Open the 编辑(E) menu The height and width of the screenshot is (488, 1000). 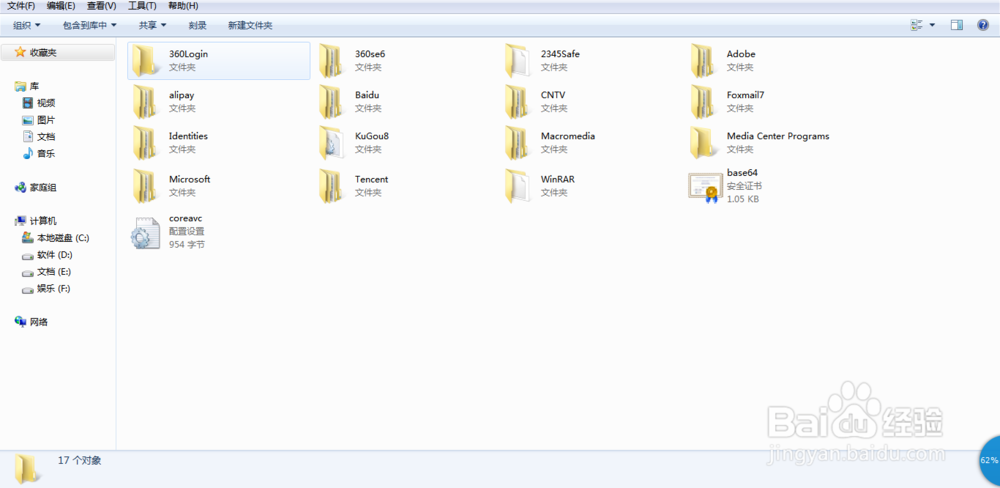click(x=61, y=6)
